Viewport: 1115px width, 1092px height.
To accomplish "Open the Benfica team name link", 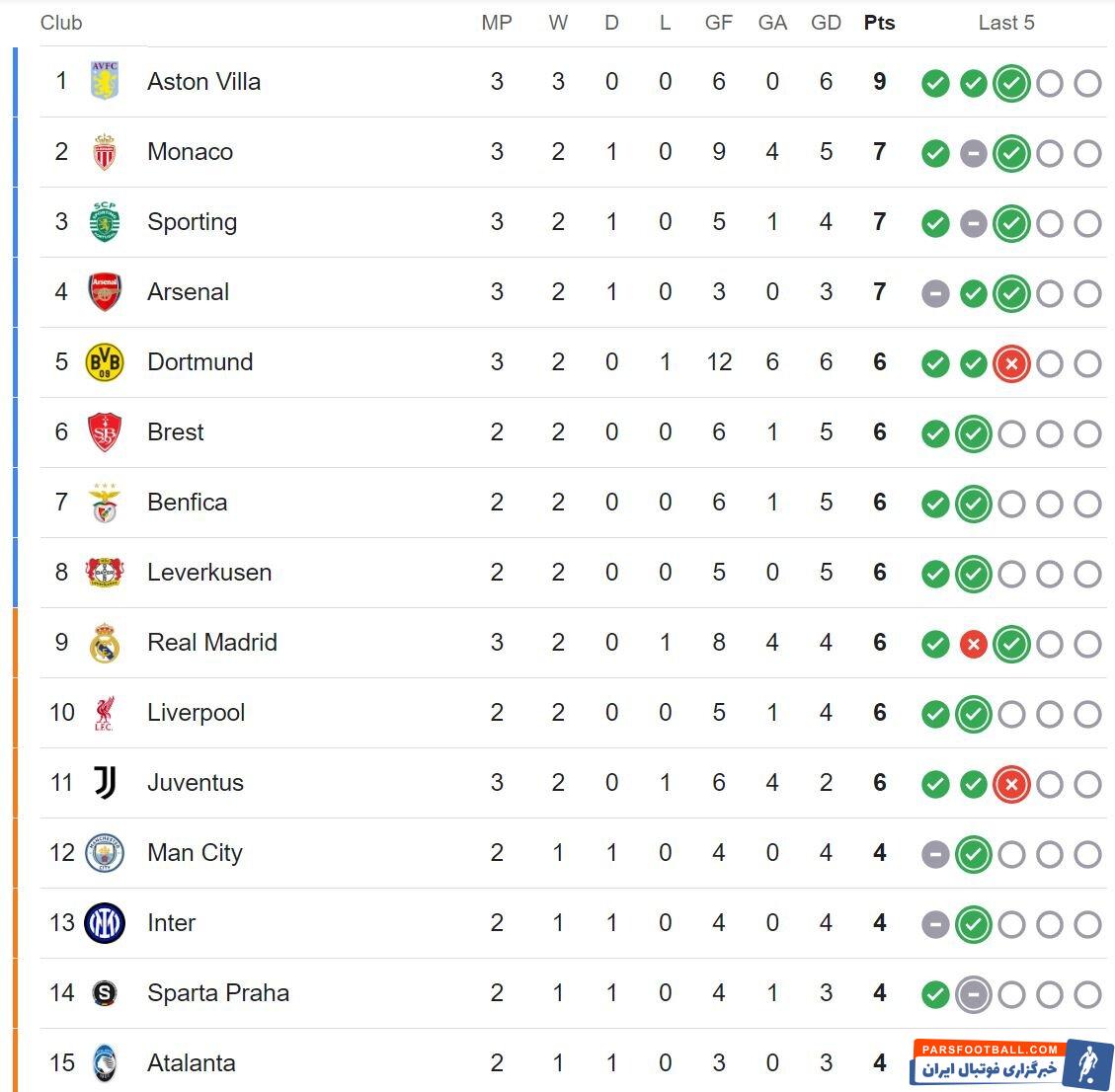I will [x=187, y=503].
